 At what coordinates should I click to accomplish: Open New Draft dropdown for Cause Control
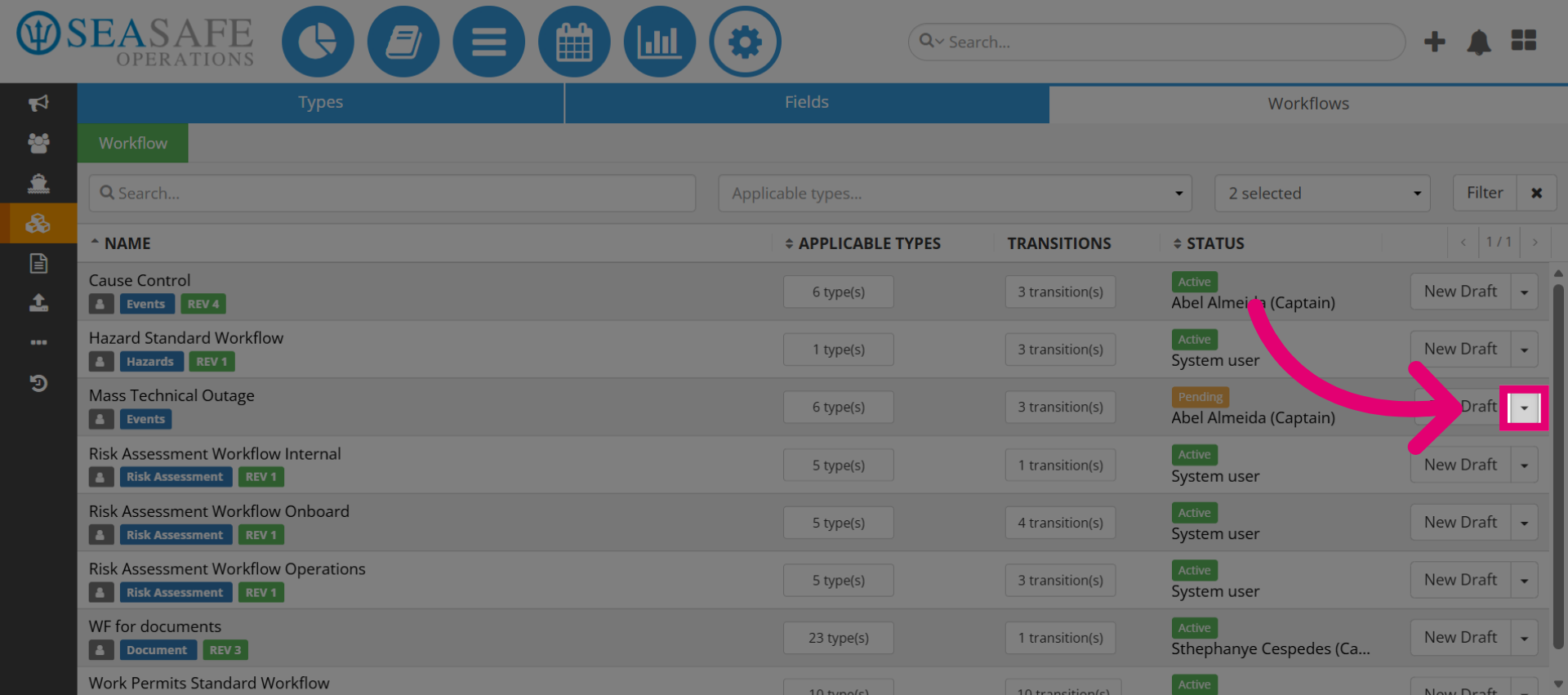point(1525,292)
